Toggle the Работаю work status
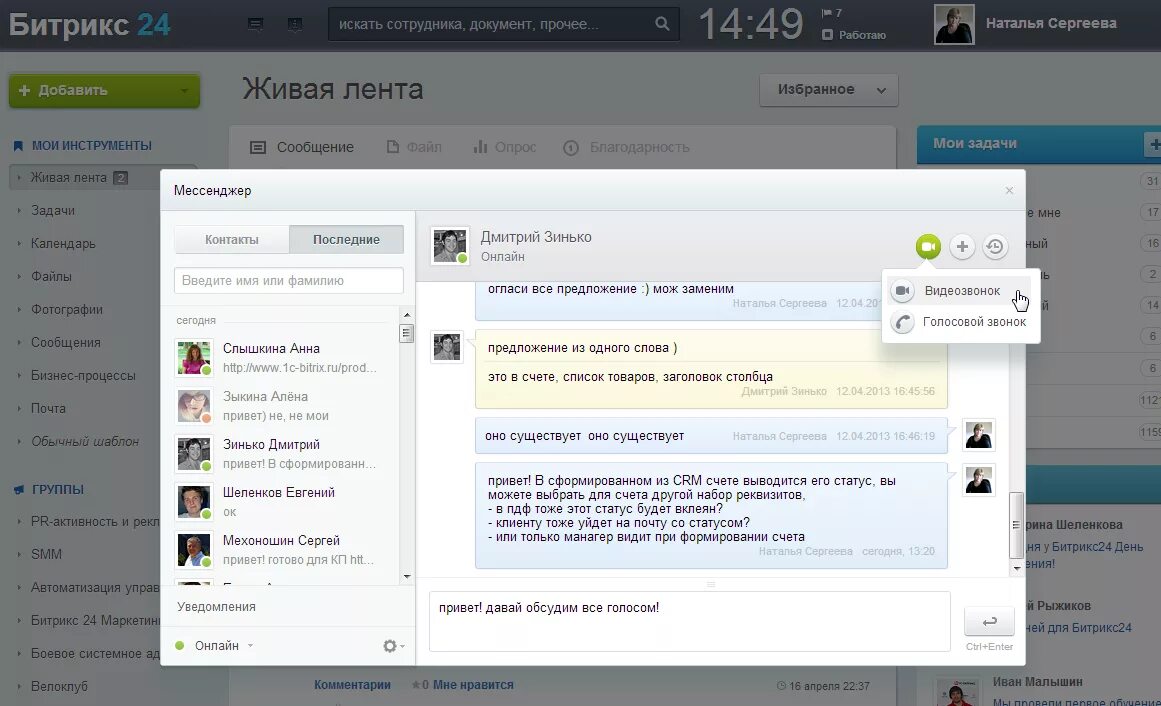1161x706 pixels. click(854, 35)
